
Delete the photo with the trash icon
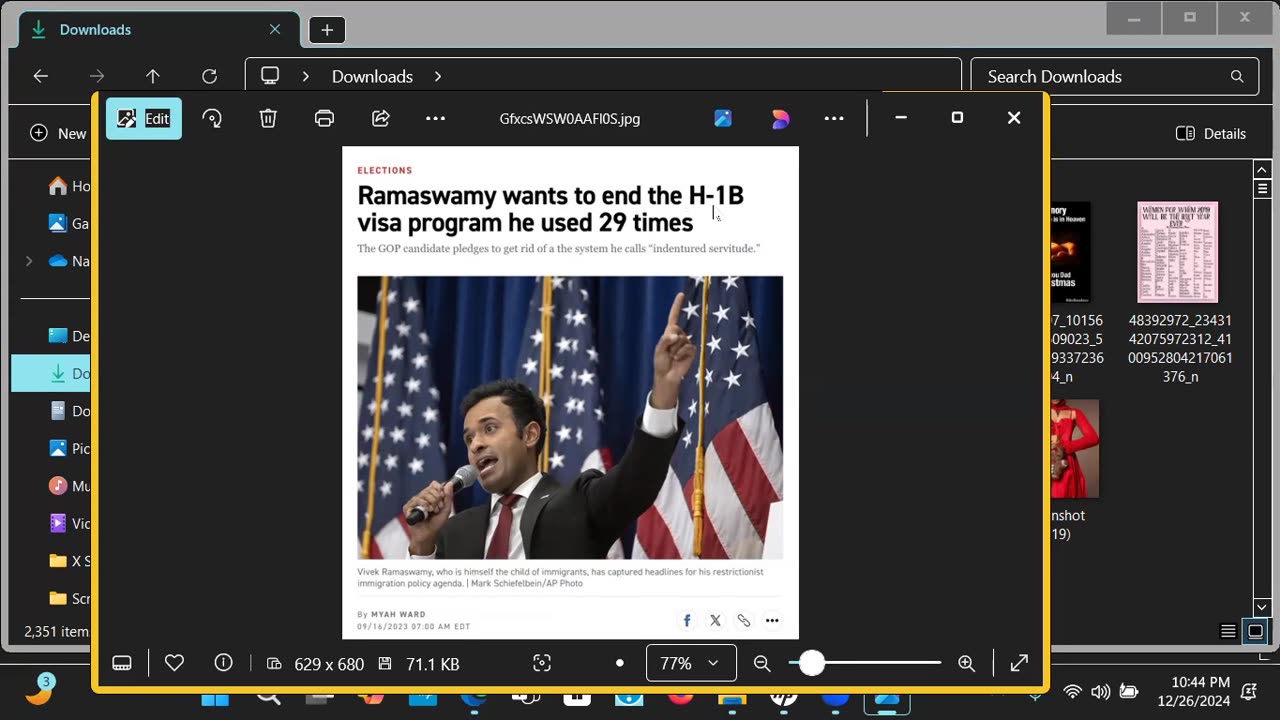pos(268,118)
